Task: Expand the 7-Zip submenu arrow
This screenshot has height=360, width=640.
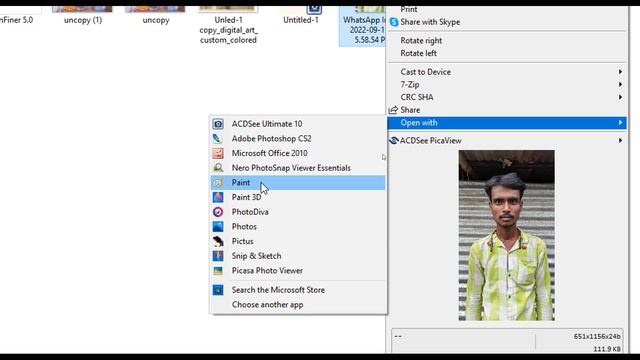Action: [620, 84]
